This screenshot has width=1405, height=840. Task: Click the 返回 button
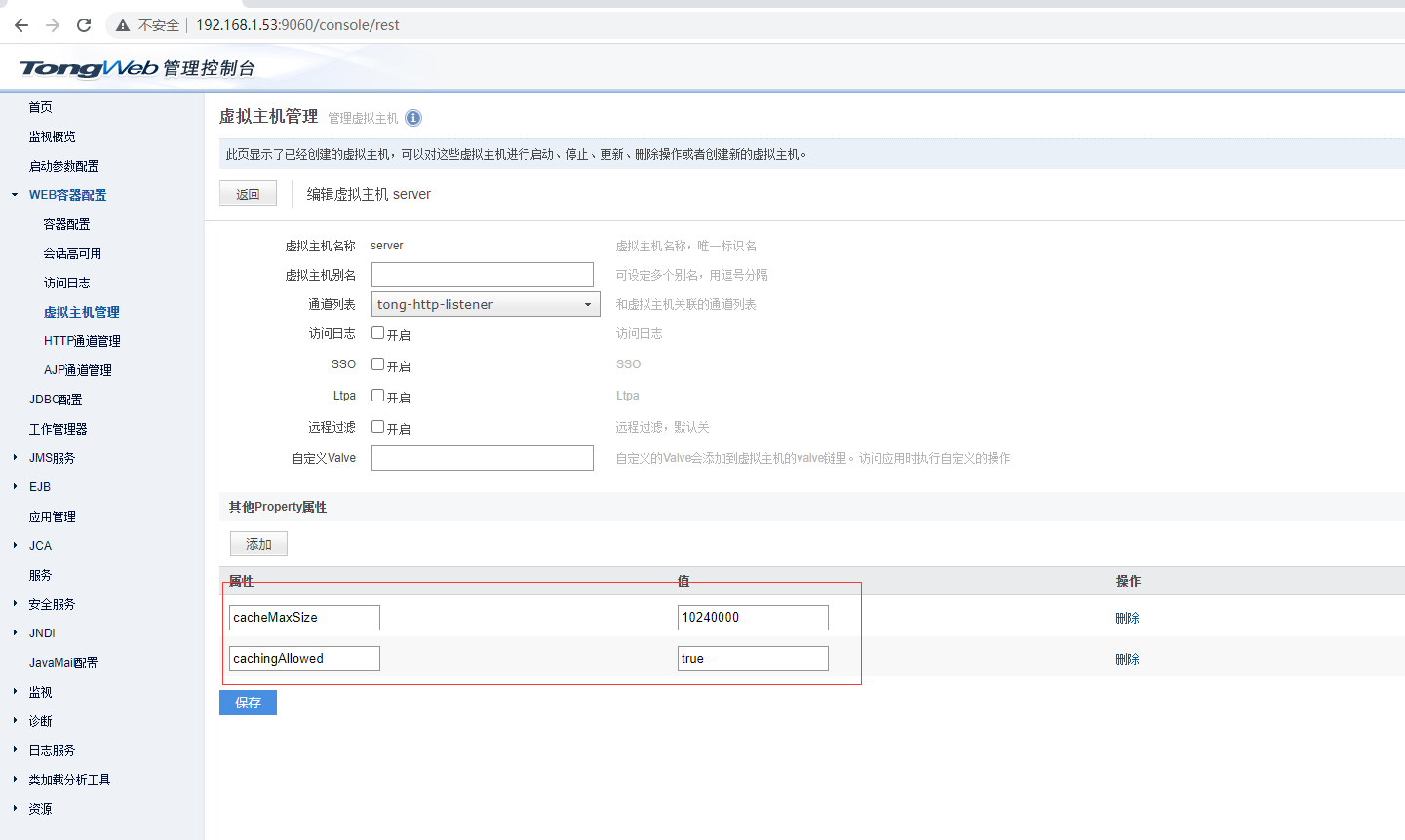click(248, 194)
